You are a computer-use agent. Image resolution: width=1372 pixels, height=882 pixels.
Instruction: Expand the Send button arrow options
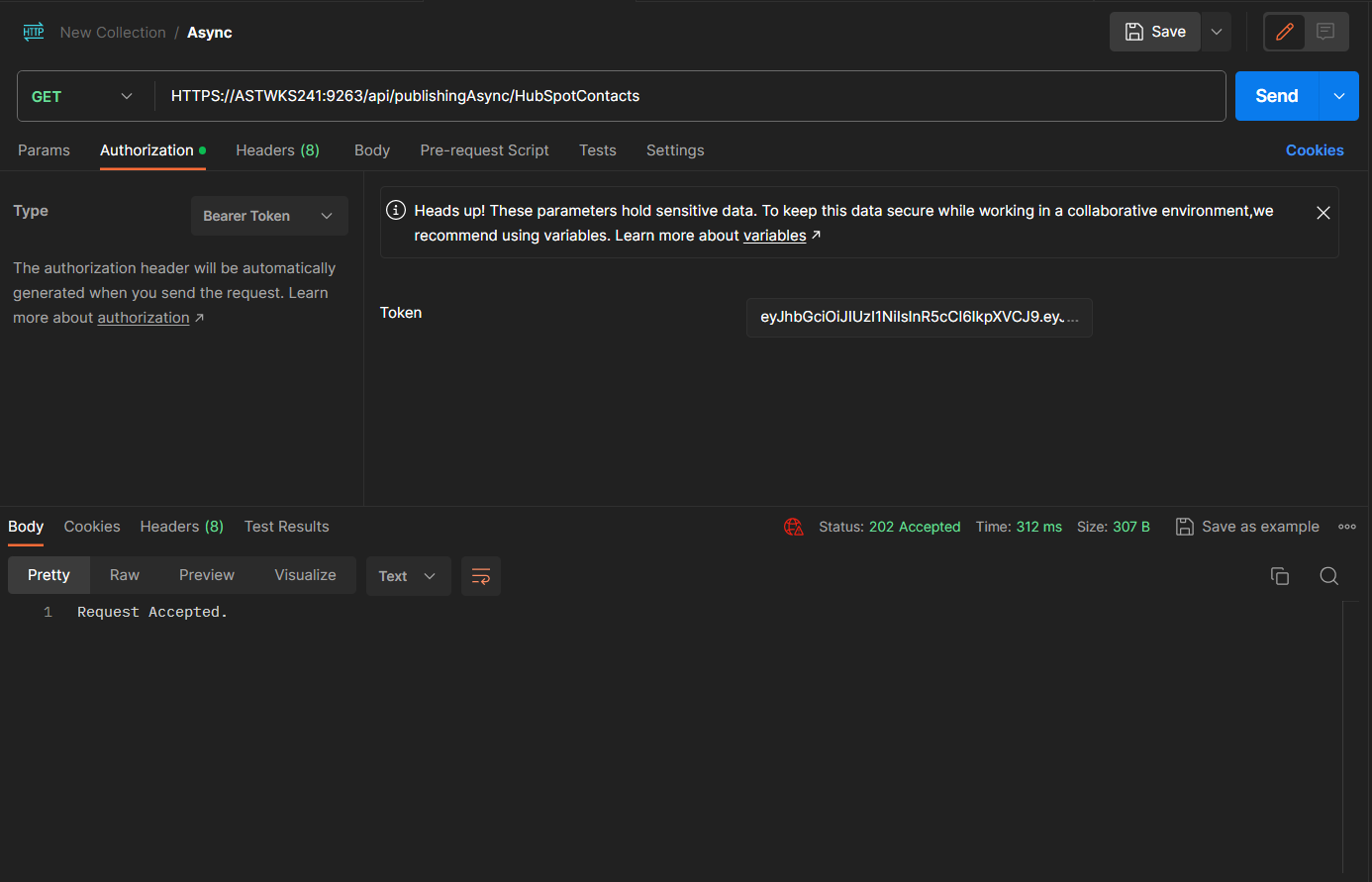1338,96
